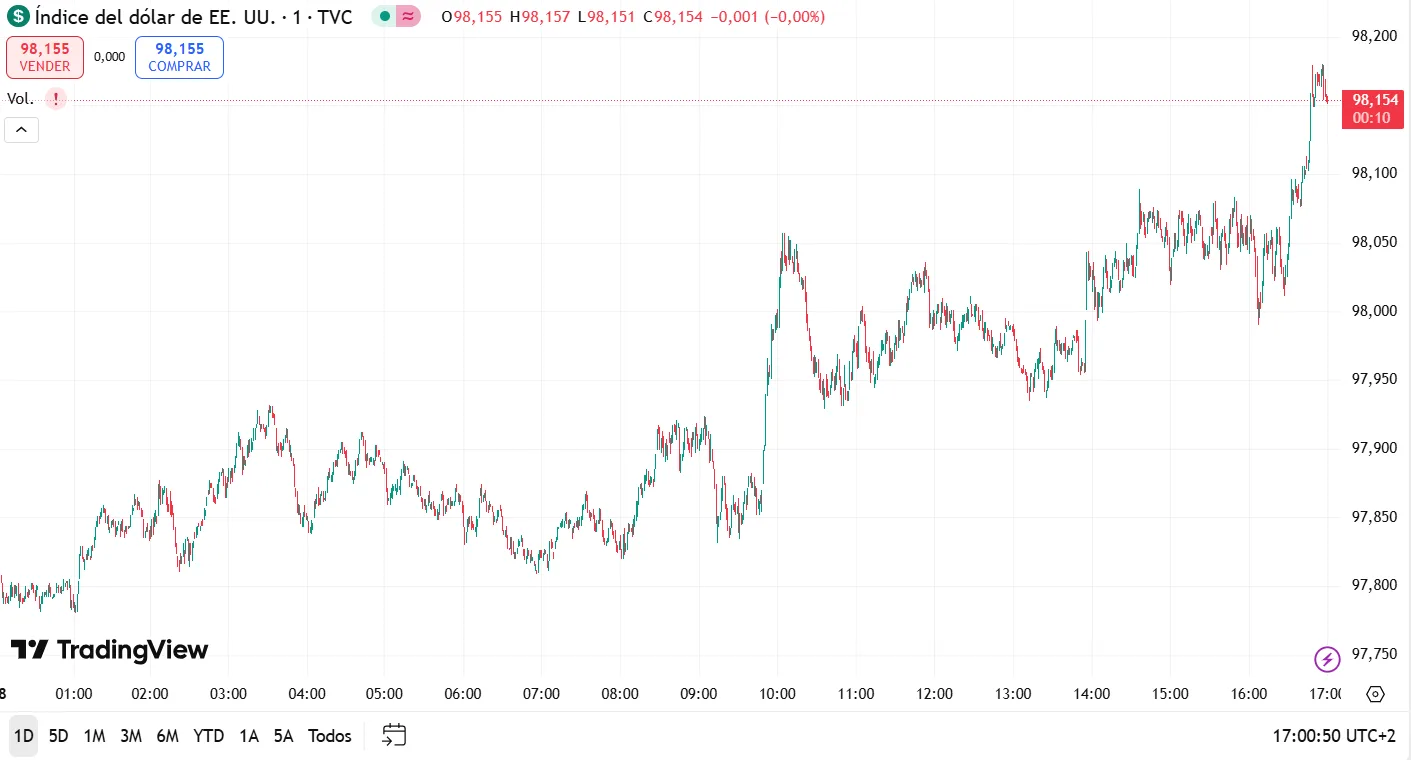Open timezone menu at 17:00:50 UTC+2
The width and height of the screenshot is (1411, 760).
[x=1333, y=736]
